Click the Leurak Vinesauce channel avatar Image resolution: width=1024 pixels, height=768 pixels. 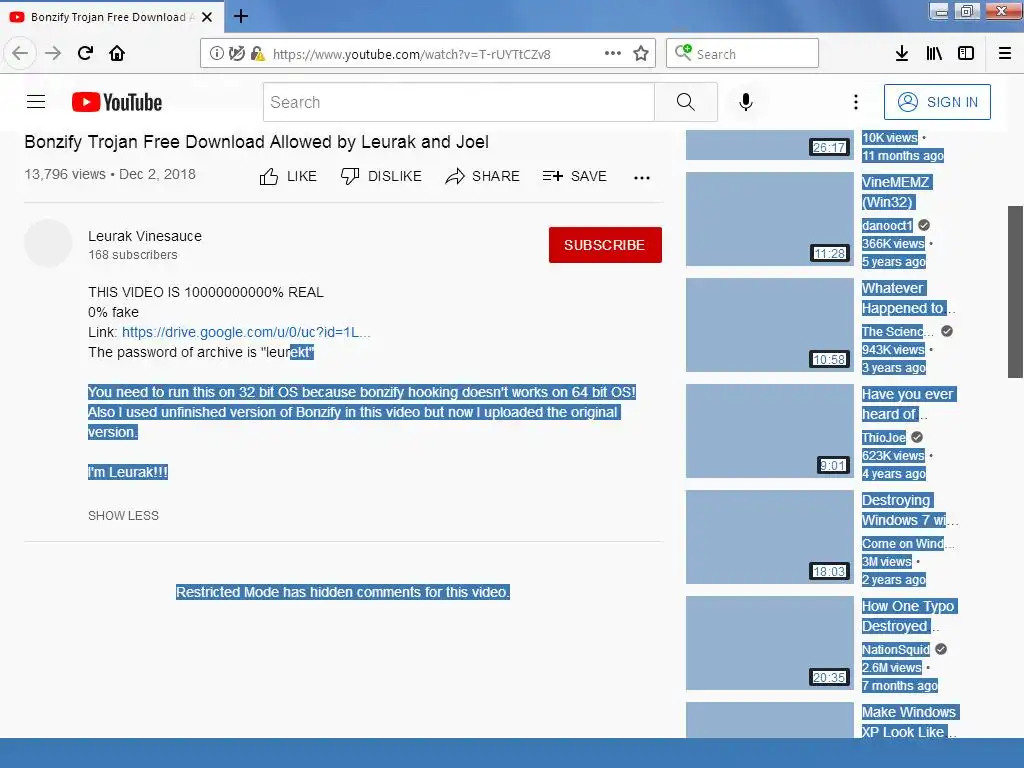[x=48, y=244]
